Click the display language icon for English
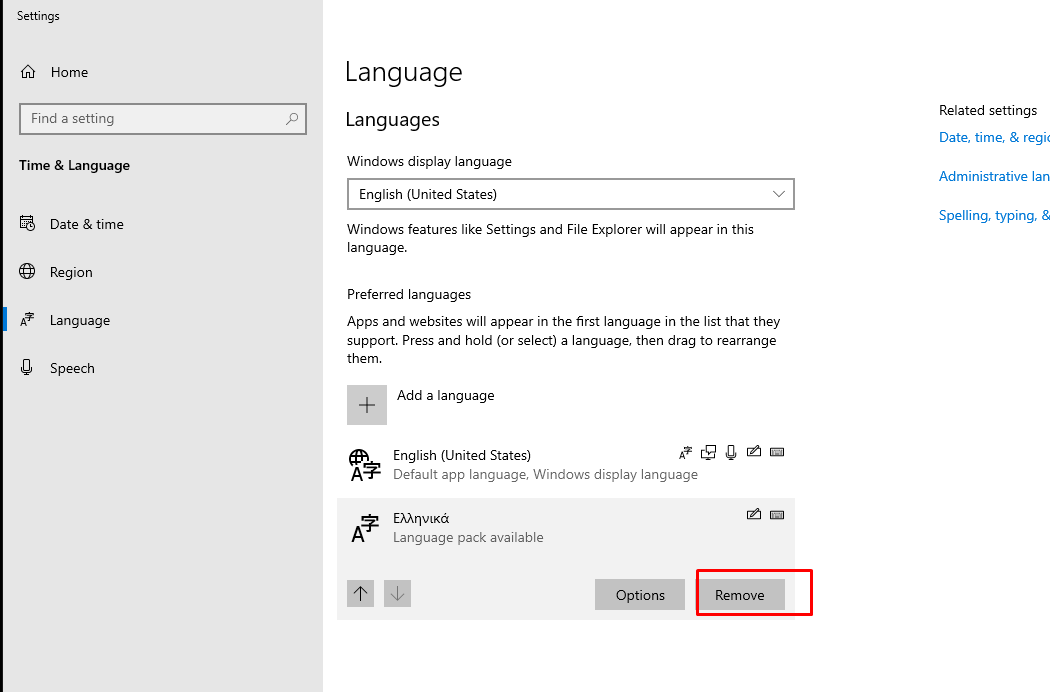Image resolution: width=1050 pixels, height=692 pixels. (x=685, y=452)
